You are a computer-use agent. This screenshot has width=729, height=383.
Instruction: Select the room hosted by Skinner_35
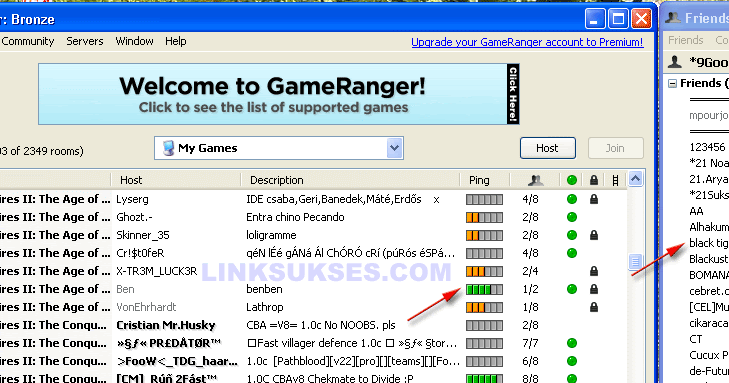click(x=313, y=235)
